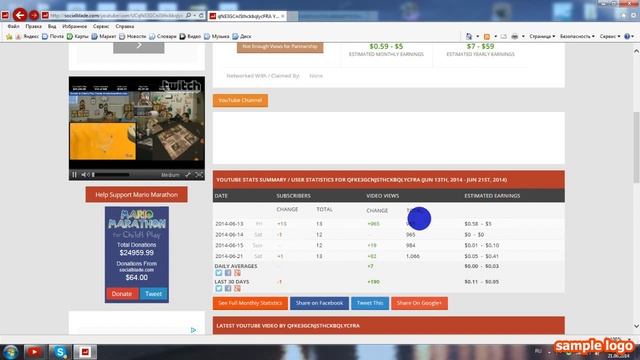Image resolution: width=640 pixels, height=360 pixels.
Task: Click the browser home icon at top right
Action: tap(623, 15)
